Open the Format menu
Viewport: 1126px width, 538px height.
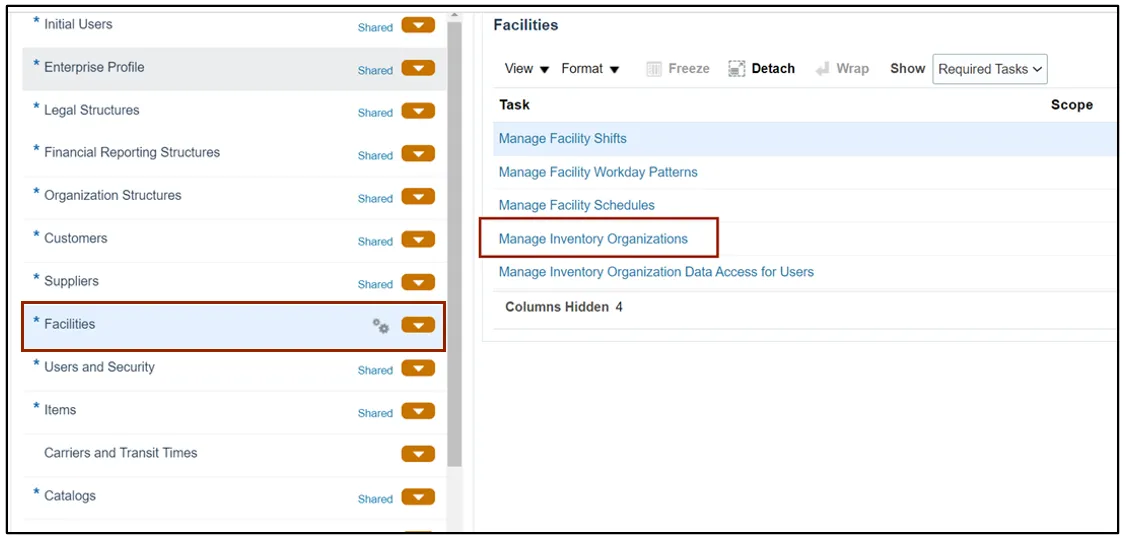(x=590, y=69)
